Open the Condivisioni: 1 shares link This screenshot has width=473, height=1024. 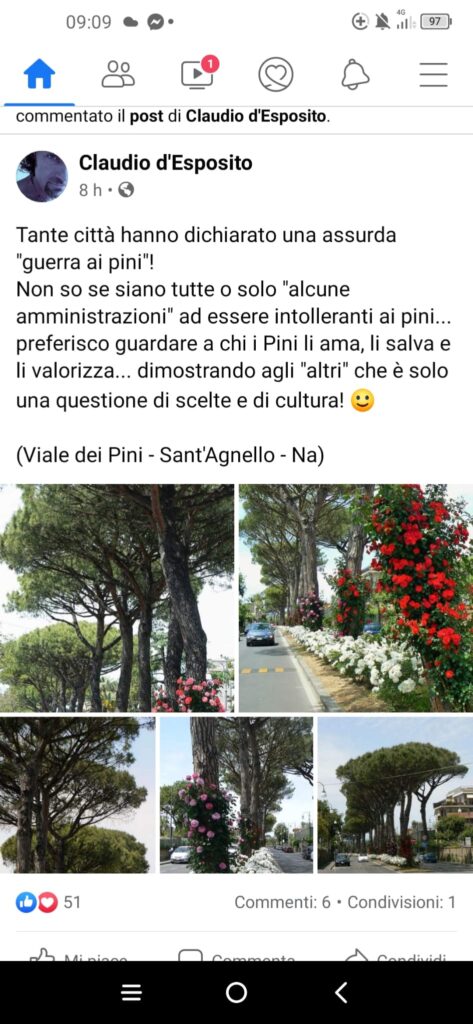(x=402, y=903)
